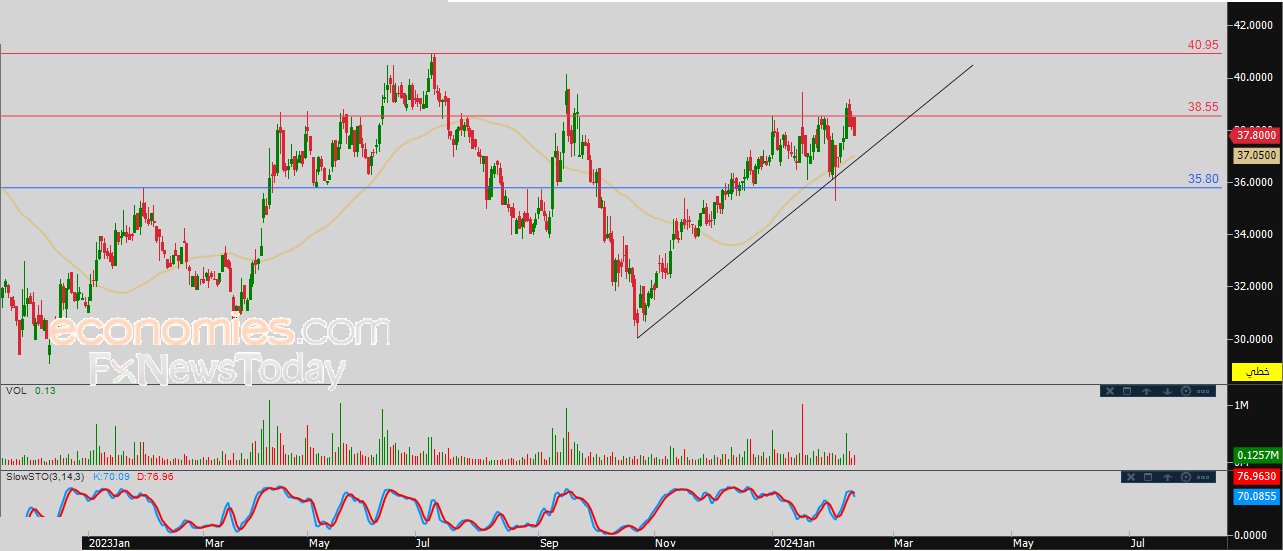The image size is (1283, 551).
Task: Click the D:76.96 stochastic reading
Action: (x=154, y=477)
